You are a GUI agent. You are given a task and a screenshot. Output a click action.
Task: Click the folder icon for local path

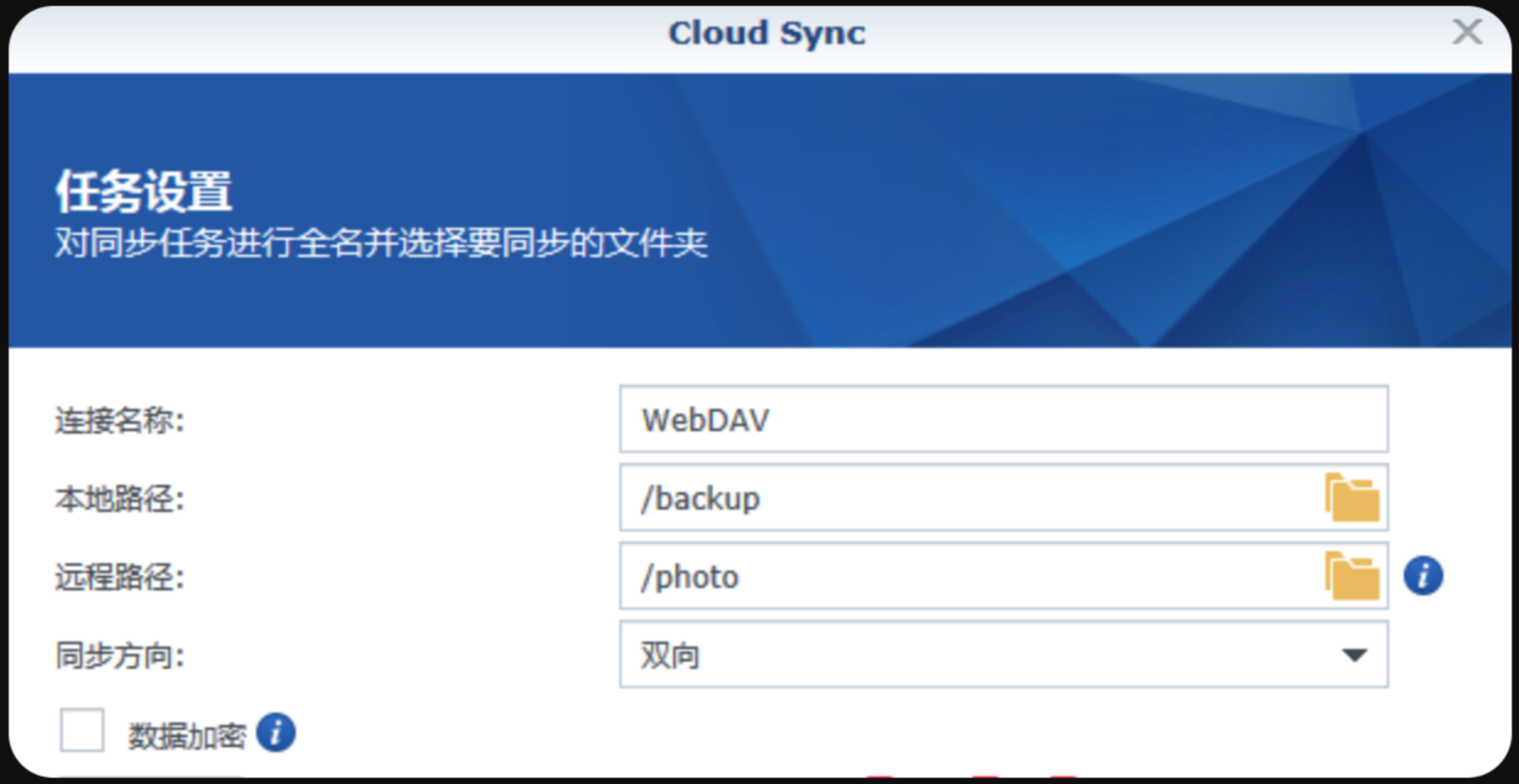(x=1351, y=498)
